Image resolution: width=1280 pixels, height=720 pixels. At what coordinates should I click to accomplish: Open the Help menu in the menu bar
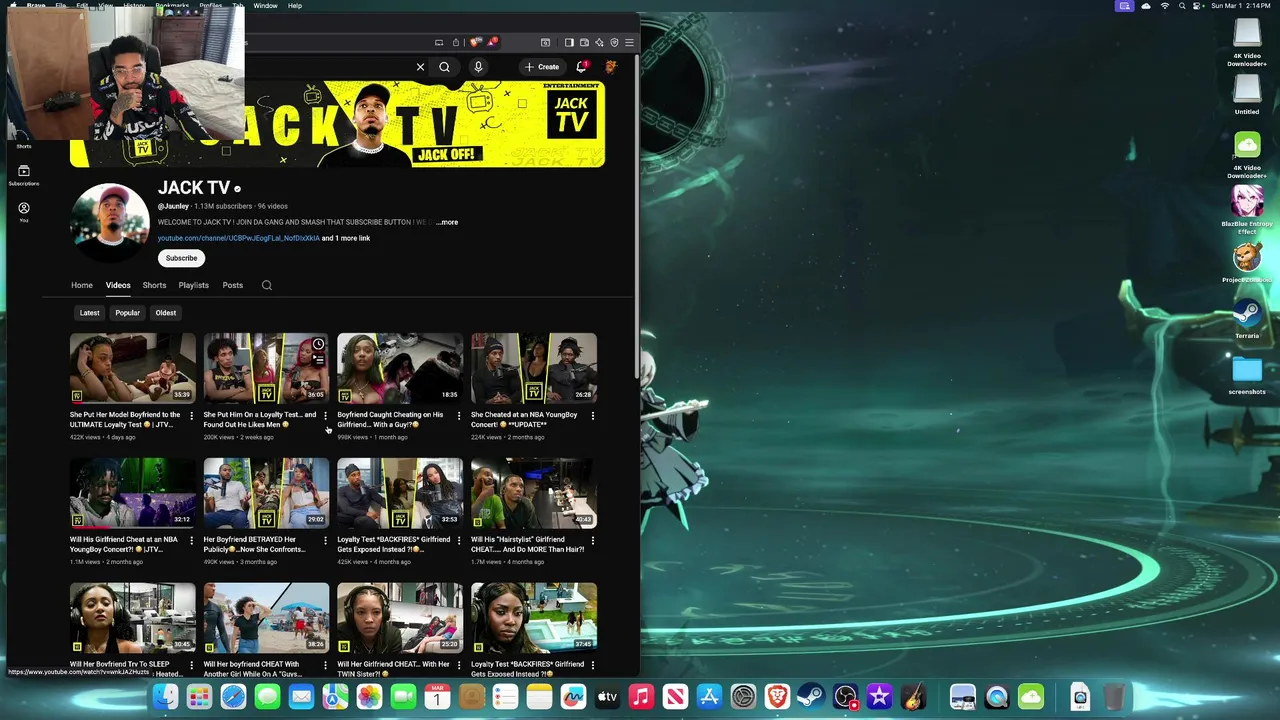coord(295,6)
